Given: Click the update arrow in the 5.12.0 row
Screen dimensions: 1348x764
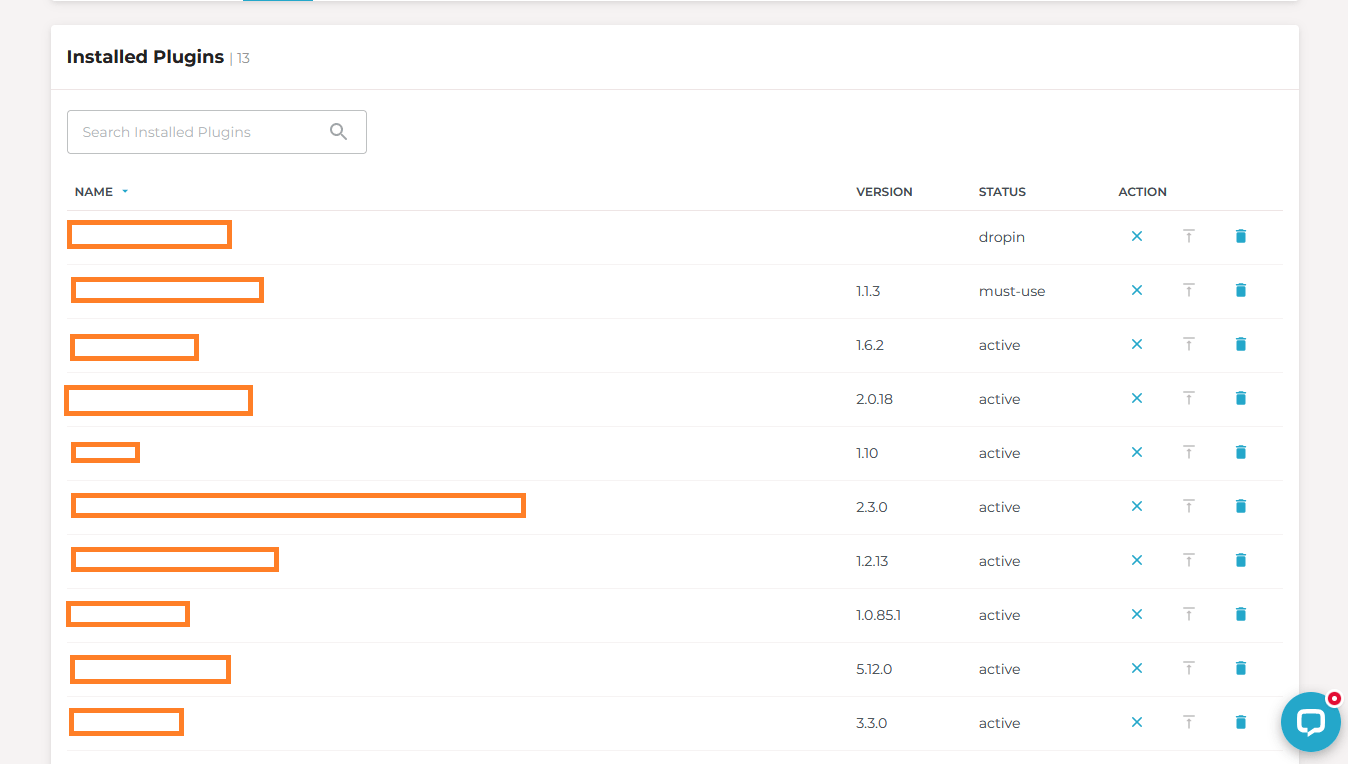Looking at the screenshot, I should [x=1189, y=668].
